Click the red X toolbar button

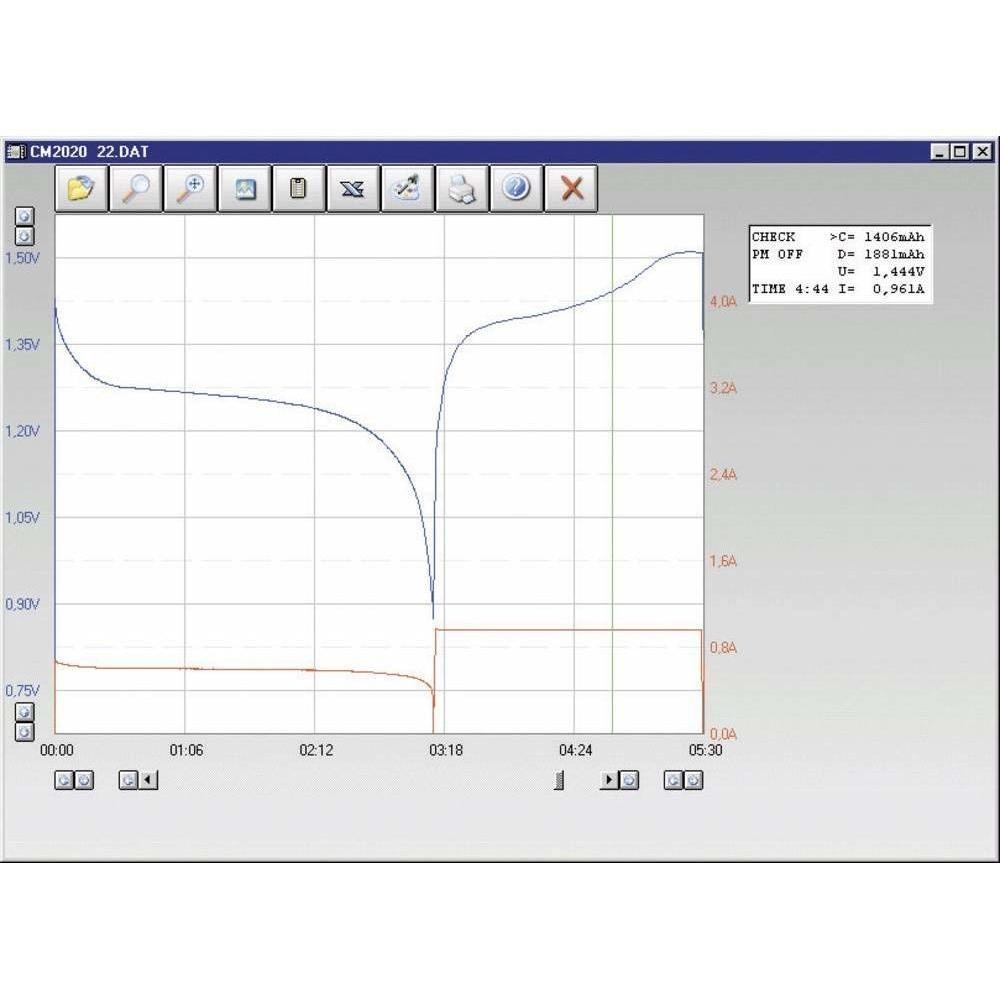(x=571, y=188)
